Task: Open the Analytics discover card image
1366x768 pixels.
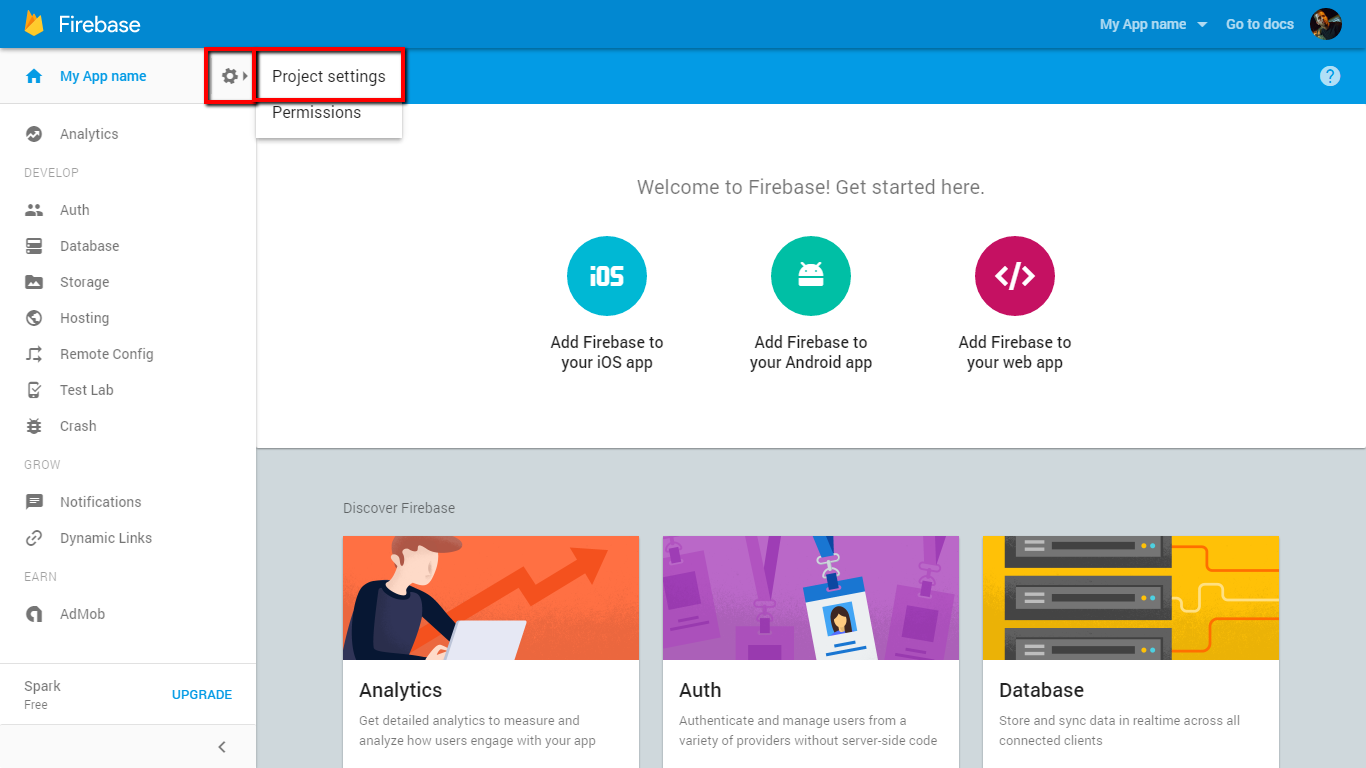Action: pyautogui.click(x=490, y=598)
